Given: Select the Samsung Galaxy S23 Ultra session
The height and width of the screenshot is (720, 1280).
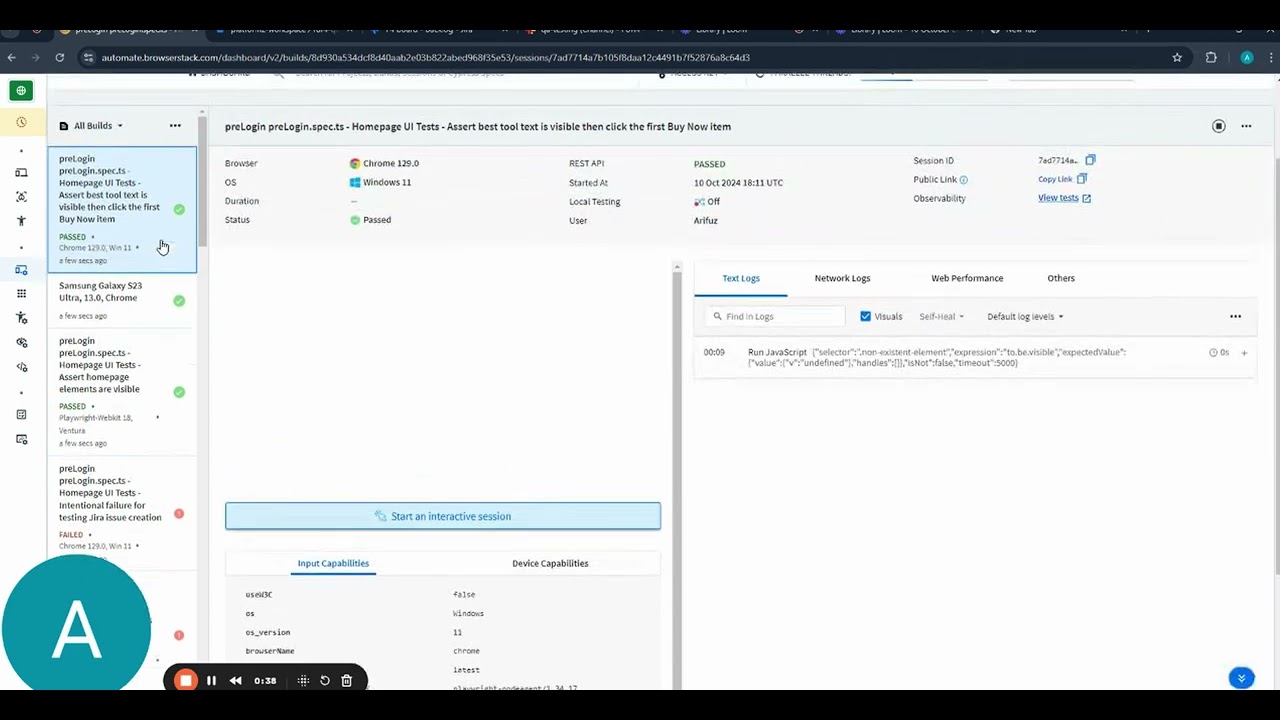Looking at the screenshot, I should [x=122, y=300].
